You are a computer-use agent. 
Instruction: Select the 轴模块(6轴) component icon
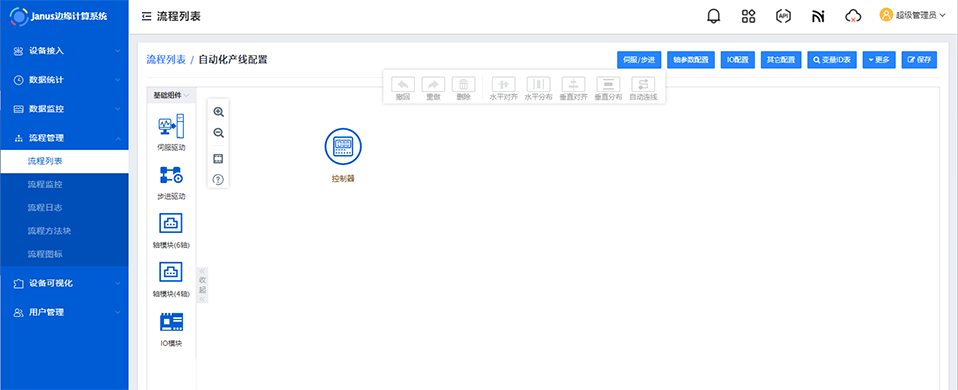click(x=171, y=223)
